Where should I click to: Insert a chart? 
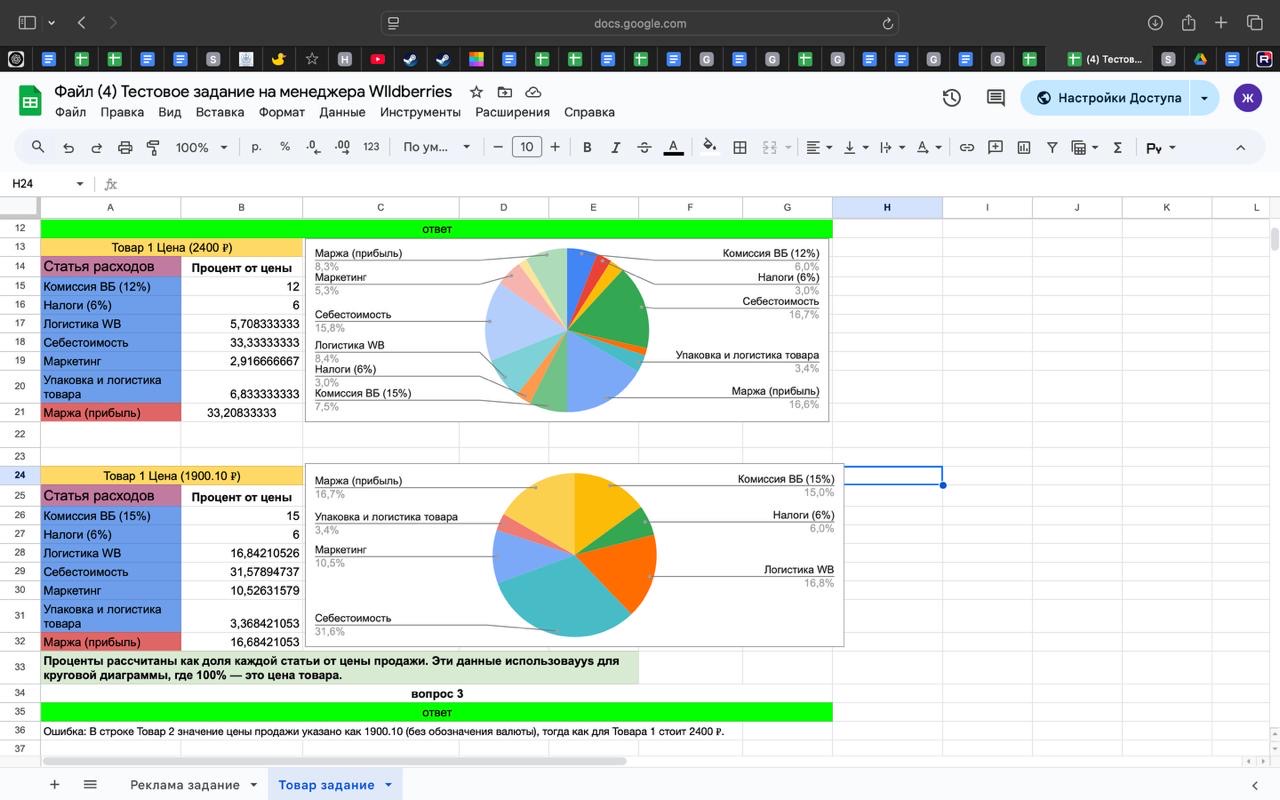coord(1024,147)
